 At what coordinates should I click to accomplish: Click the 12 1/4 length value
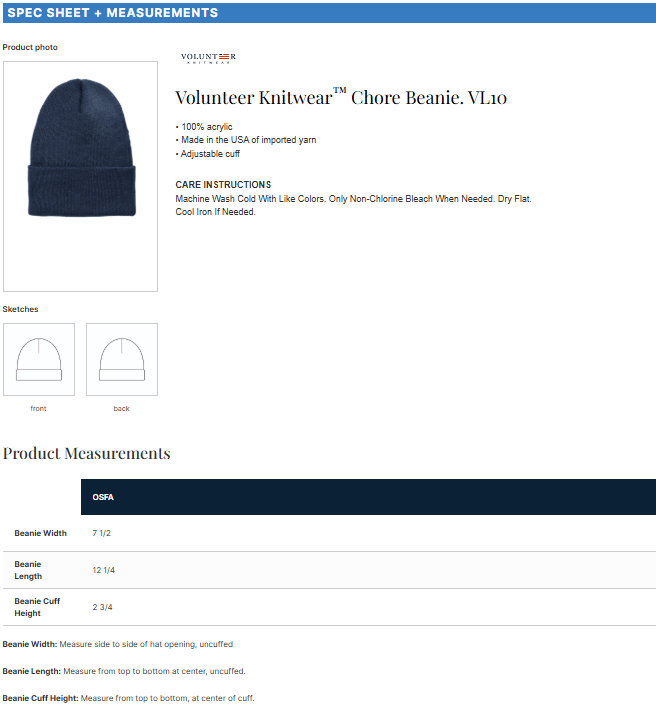click(103, 570)
